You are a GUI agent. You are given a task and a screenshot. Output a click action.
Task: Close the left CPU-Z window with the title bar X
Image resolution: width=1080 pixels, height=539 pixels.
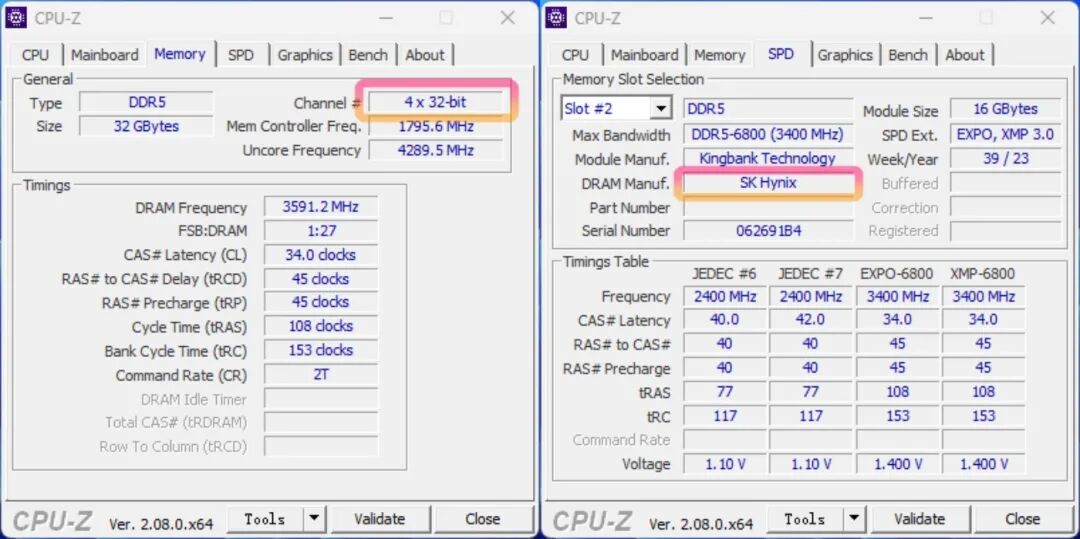coord(508,17)
